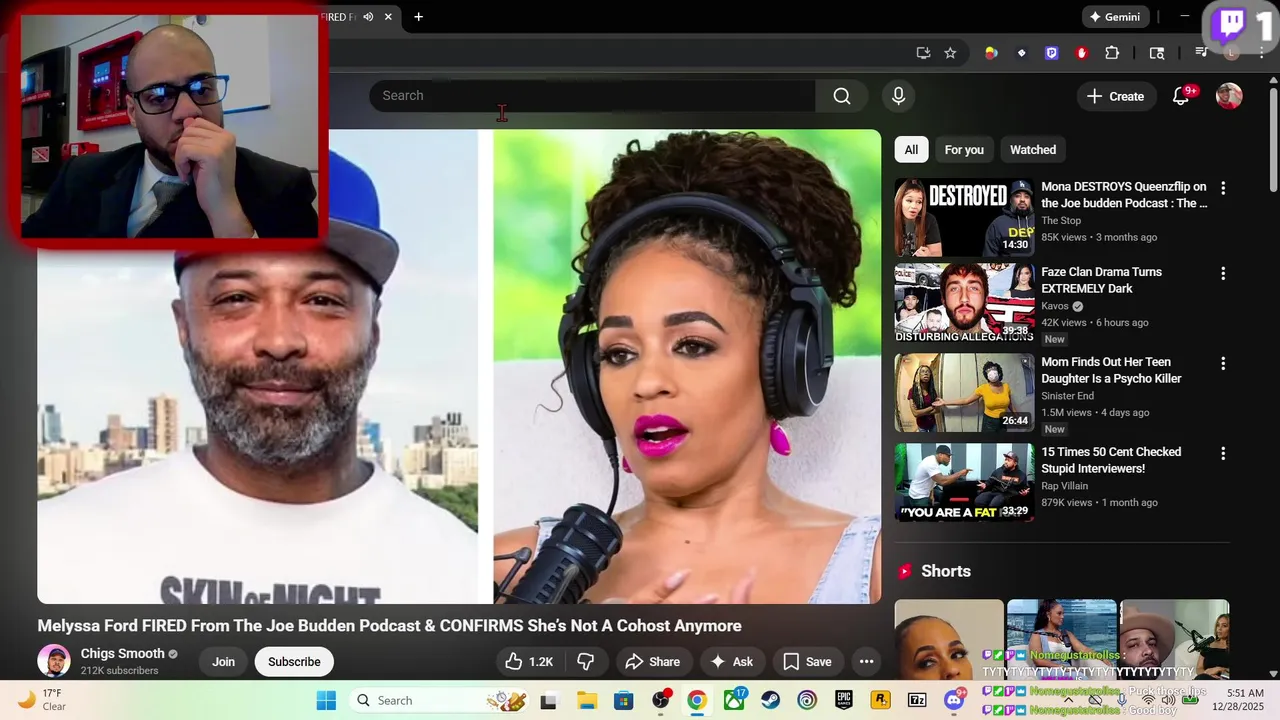The width and height of the screenshot is (1280, 720).
Task: Open the Chrome Extensions puzzle icon
Action: (1112, 53)
